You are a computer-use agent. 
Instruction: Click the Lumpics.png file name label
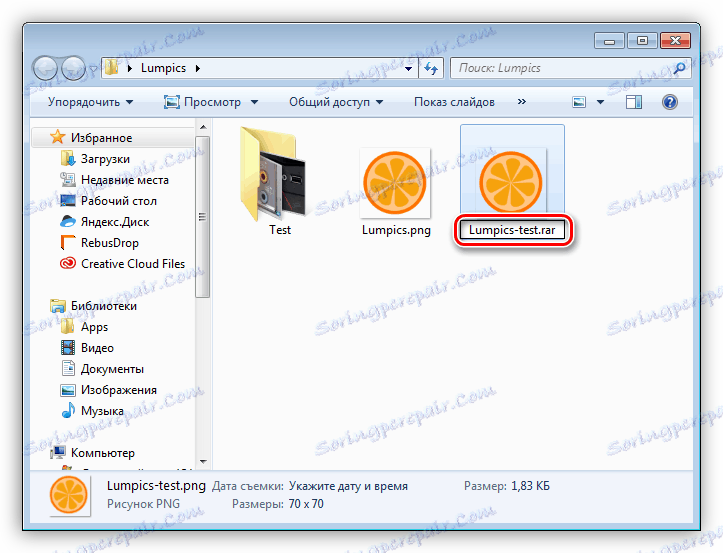pos(396,230)
